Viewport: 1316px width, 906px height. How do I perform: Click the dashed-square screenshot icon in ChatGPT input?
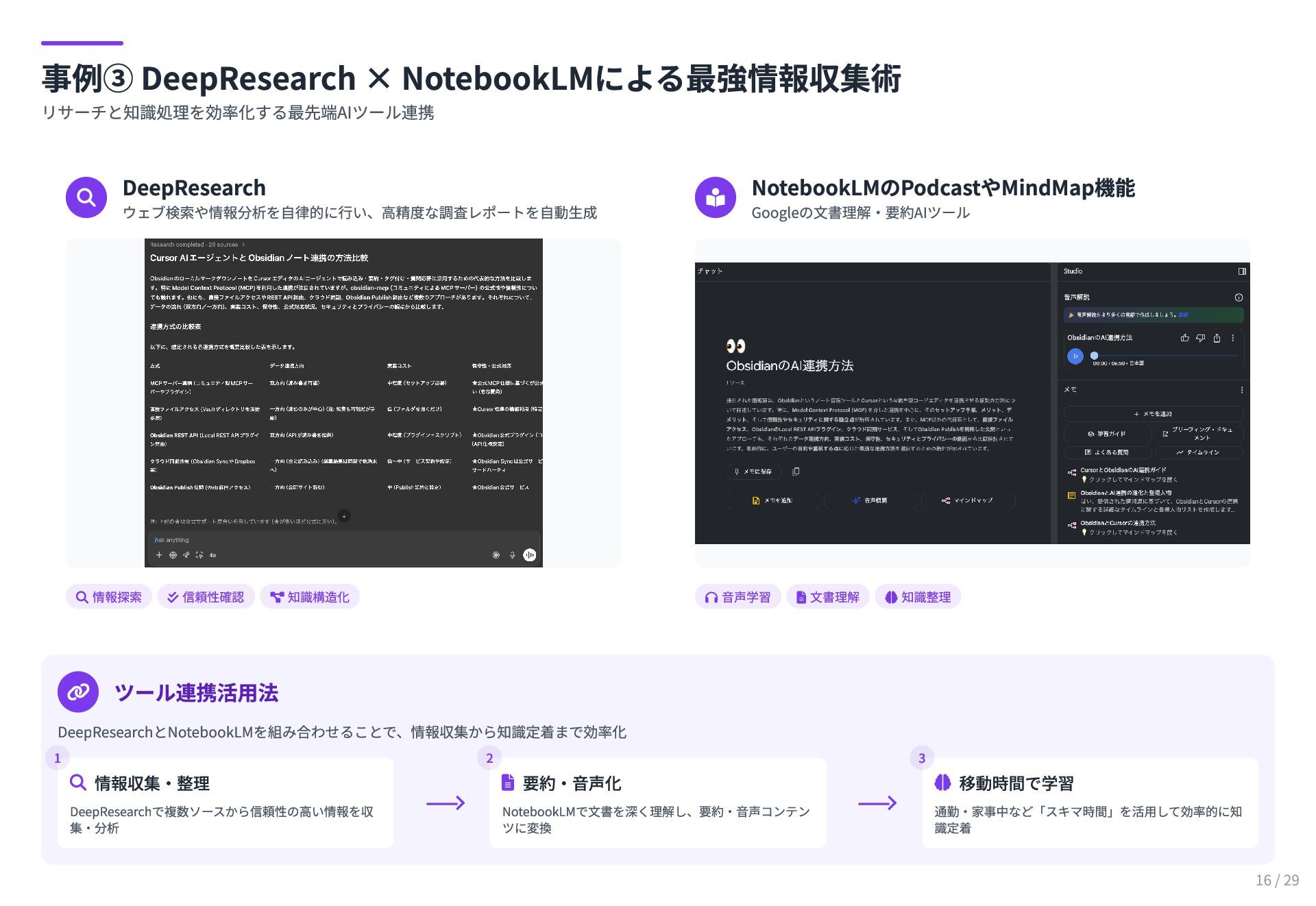199,555
